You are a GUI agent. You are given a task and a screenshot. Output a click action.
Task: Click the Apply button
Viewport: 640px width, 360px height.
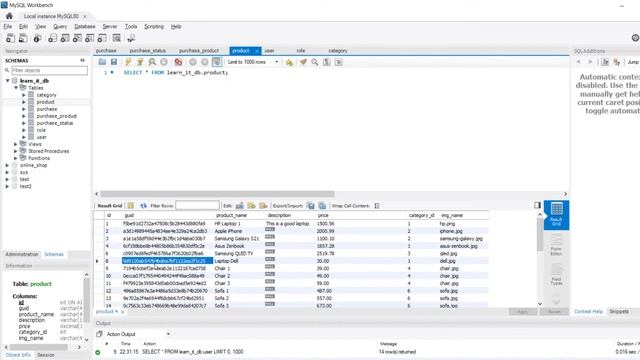522,311
